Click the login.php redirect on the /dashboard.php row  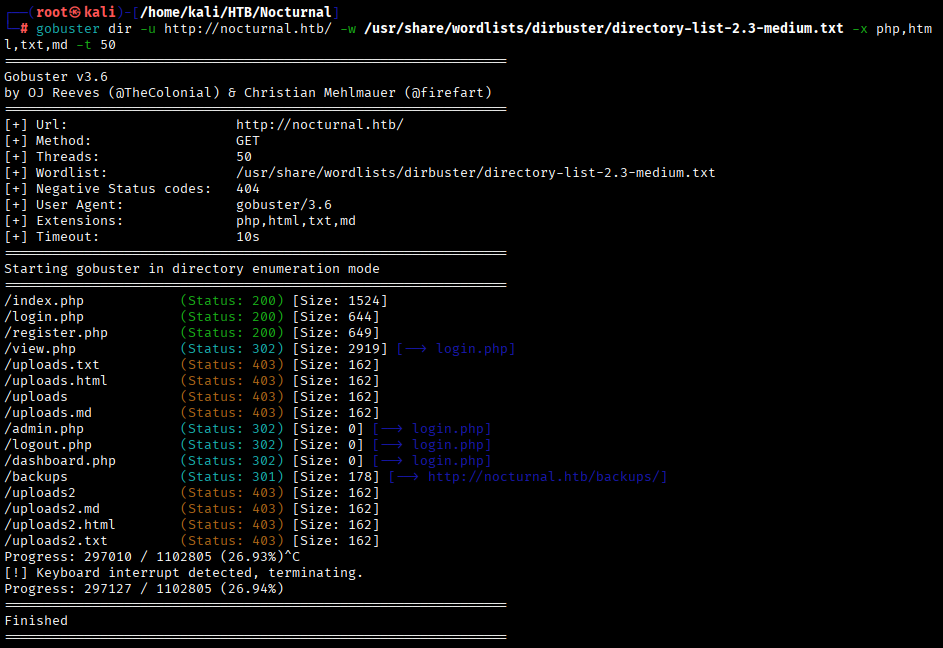point(451,461)
